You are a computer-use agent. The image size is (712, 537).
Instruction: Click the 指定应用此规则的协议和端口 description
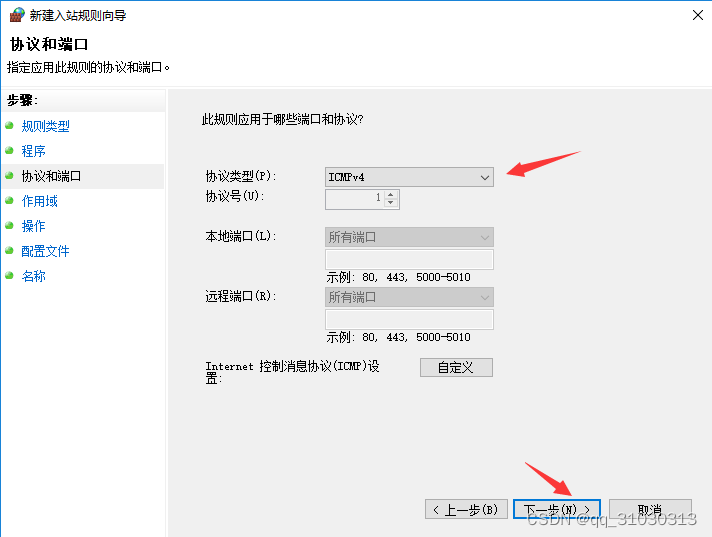[x=88, y=68]
